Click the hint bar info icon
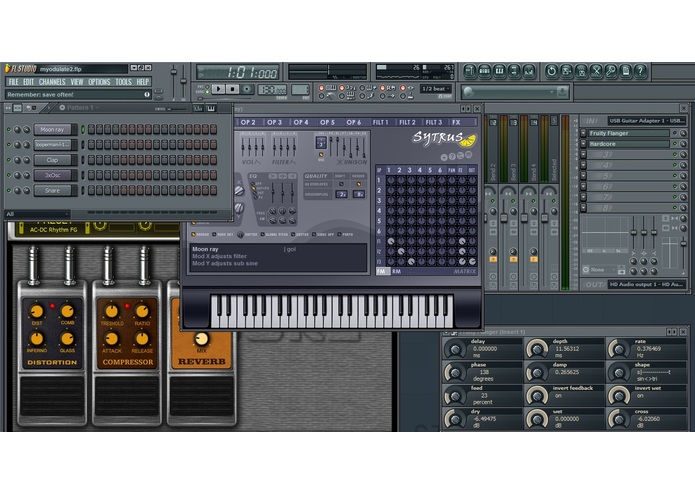The width and height of the screenshot is (695, 494). 147,94
